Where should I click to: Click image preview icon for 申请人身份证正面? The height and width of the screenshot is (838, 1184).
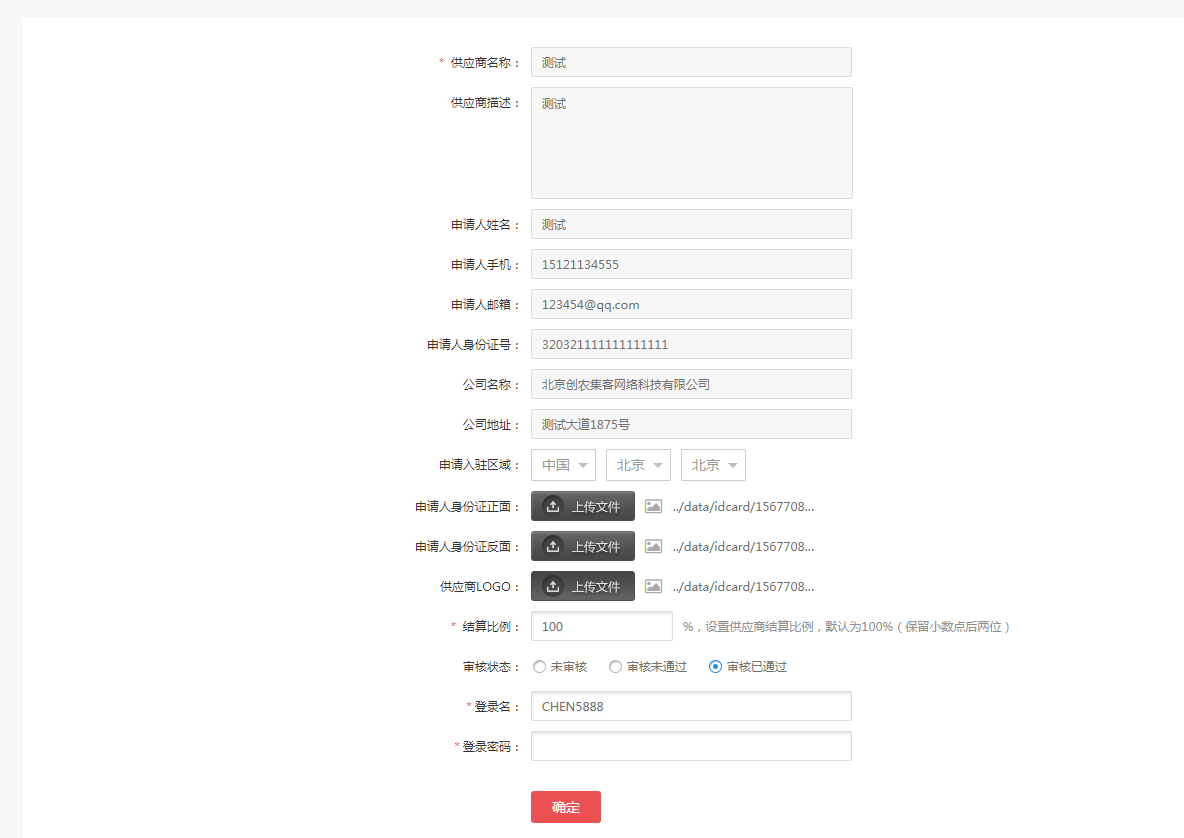click(x=653, y=507)
